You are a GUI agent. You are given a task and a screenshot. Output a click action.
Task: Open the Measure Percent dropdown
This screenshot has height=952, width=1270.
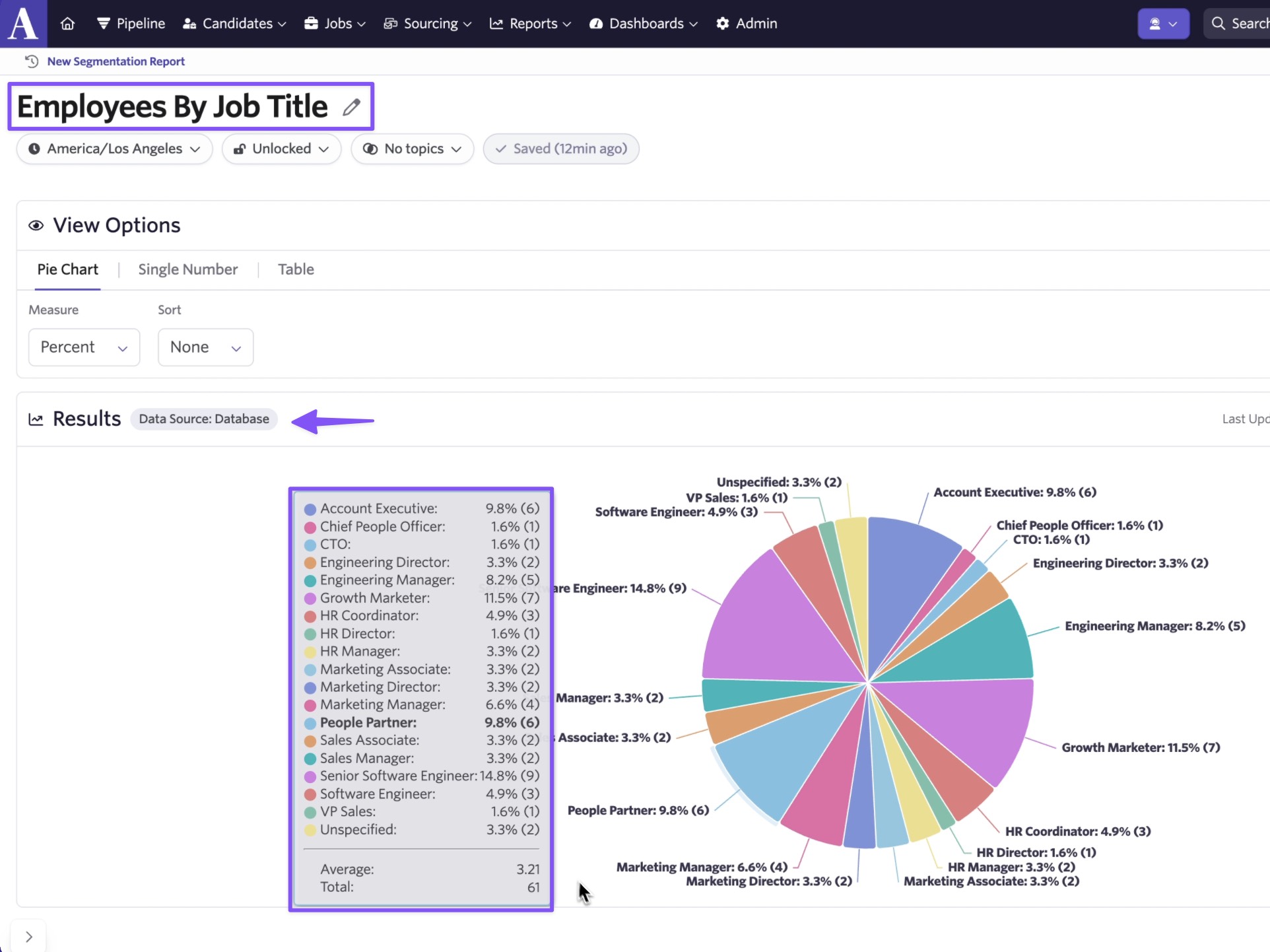tap(84, 347)
